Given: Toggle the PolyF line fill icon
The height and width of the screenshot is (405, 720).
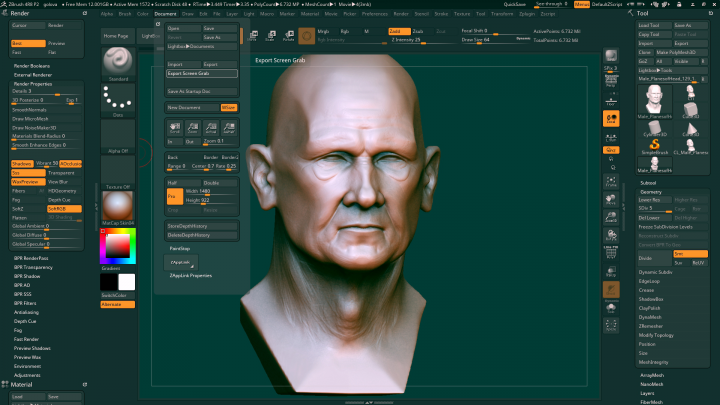Looking at the screenshot, I should [611, 253].
